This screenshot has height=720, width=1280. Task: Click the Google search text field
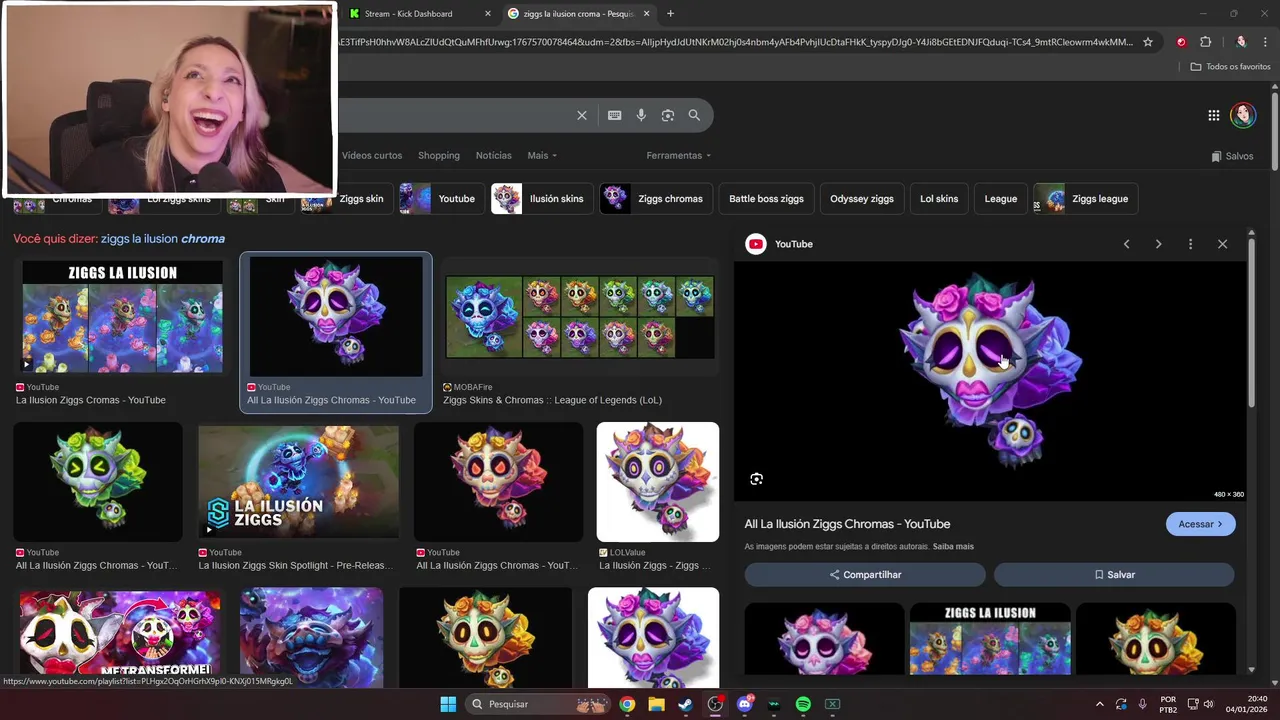455,115
